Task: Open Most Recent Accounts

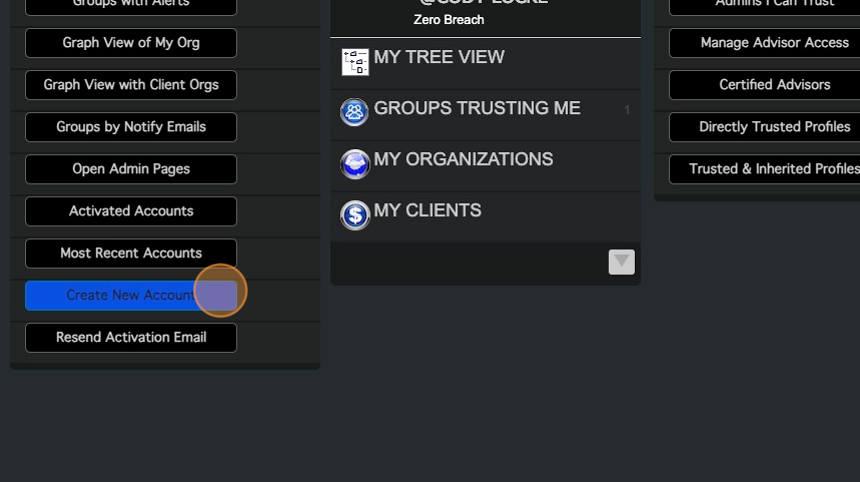Action: (131, 253)
